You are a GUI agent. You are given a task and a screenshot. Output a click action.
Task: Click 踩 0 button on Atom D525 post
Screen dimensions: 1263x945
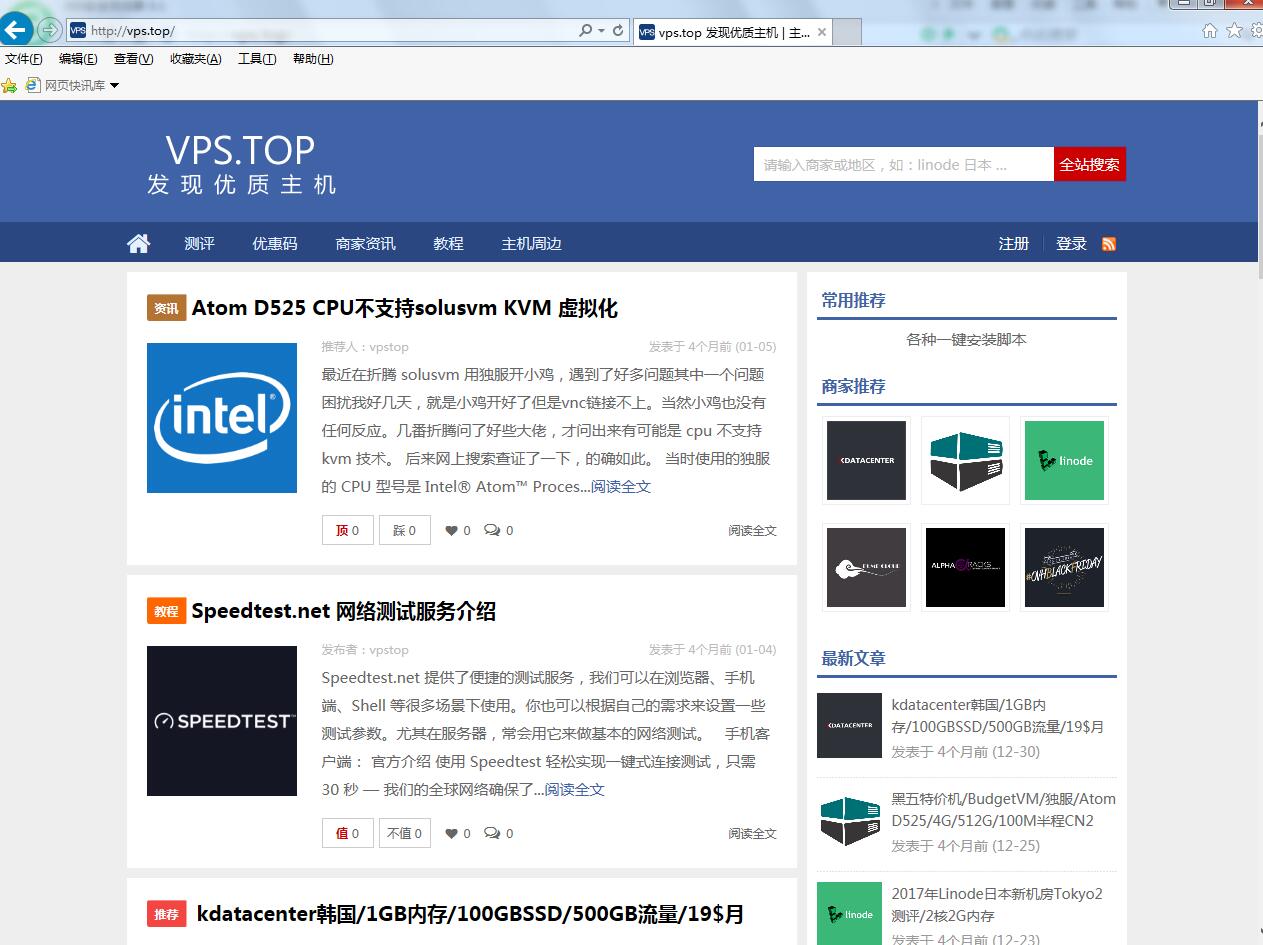point(405,530)
